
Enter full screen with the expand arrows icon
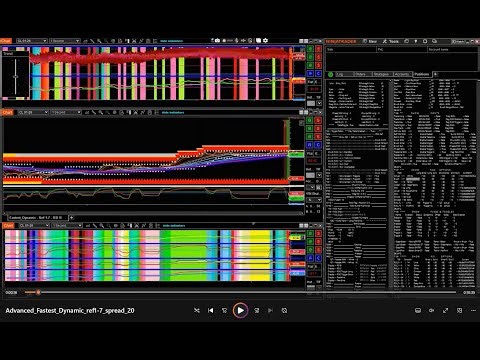click(x=445, y=310)
